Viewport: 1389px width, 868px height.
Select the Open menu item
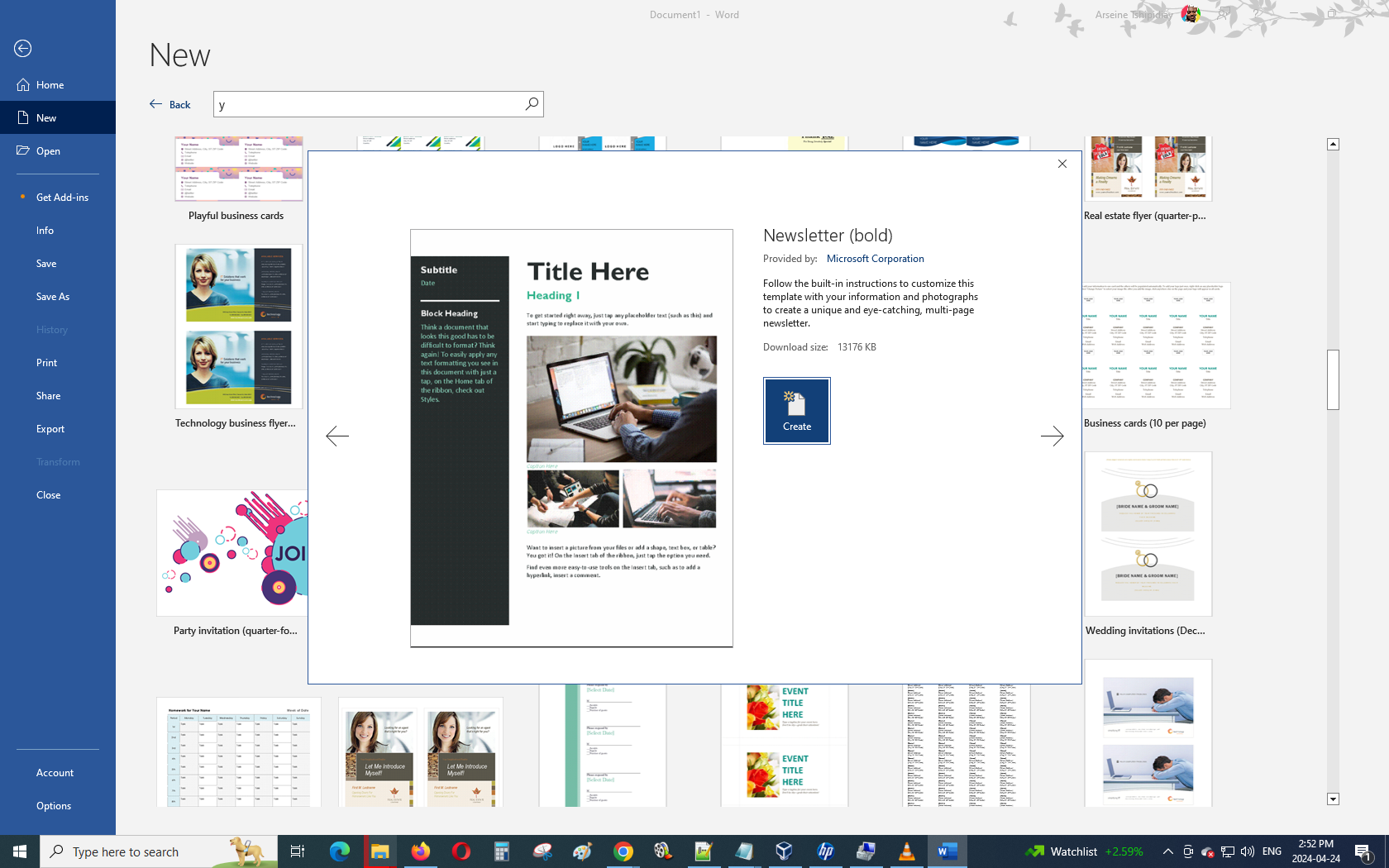point(48,151)
